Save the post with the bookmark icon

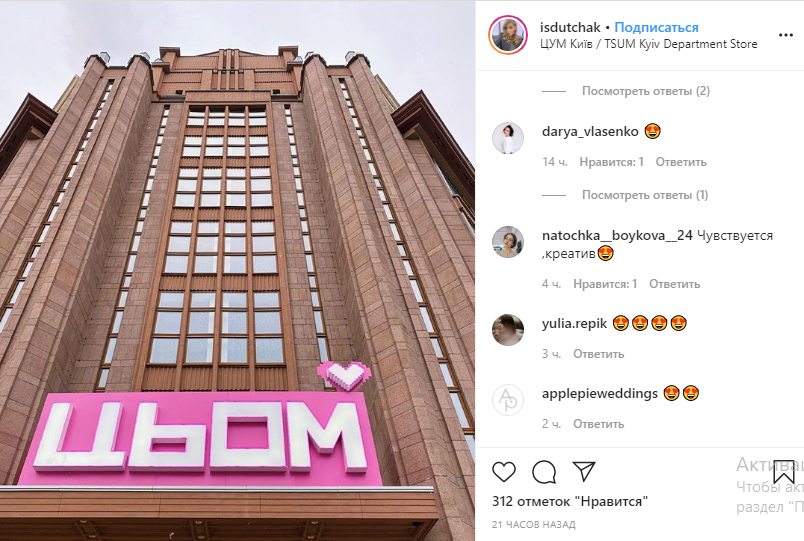click(784, 472)
